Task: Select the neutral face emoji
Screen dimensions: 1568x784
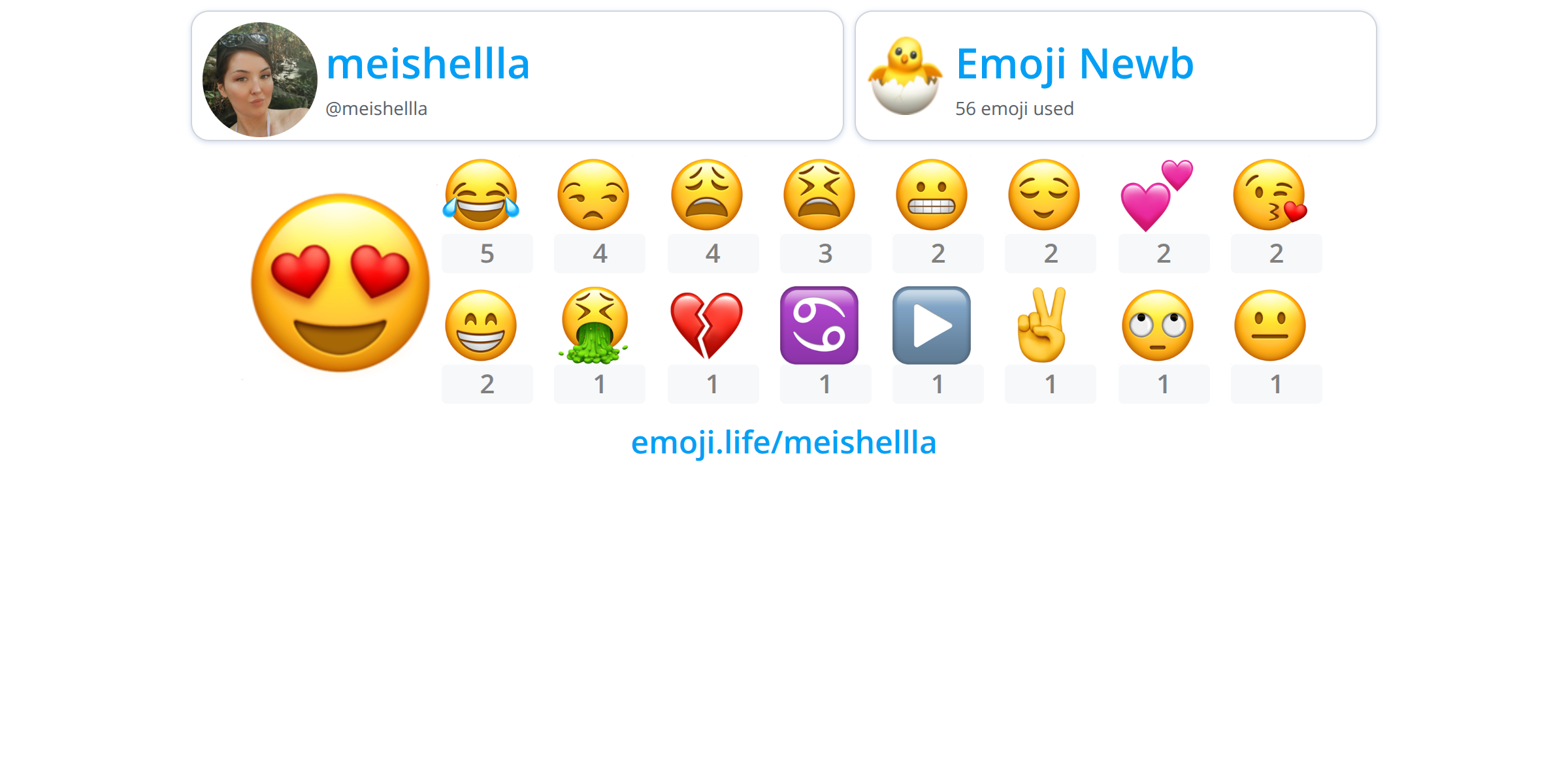Action: (1270, 325)
